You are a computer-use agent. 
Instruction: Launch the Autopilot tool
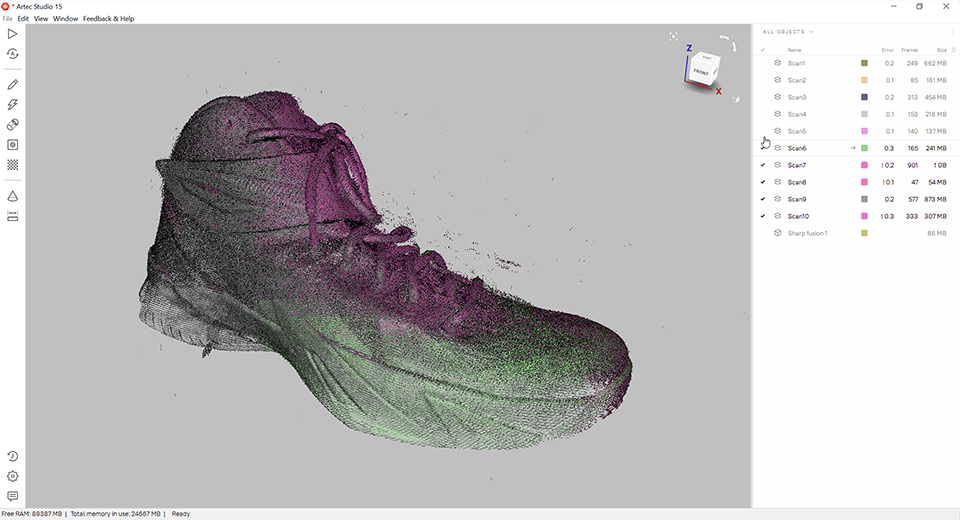12,54
